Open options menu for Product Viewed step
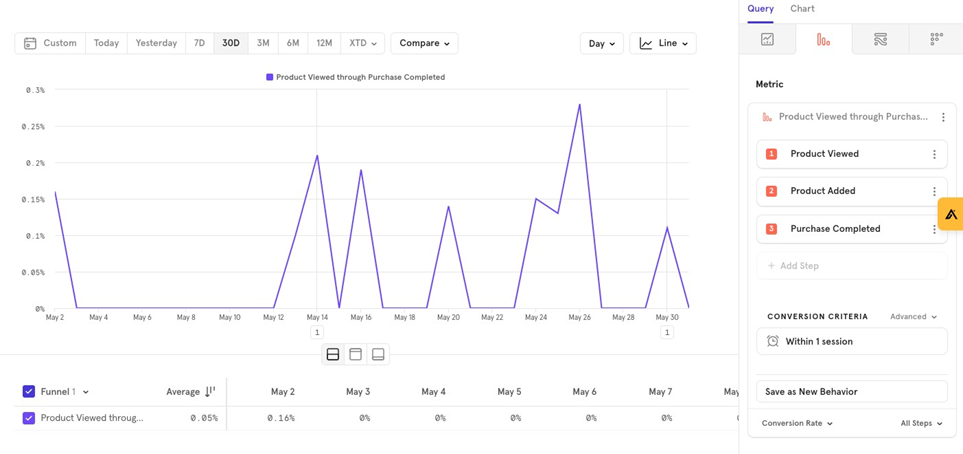This screenshot has width=963, height=454. tap(934, 154)
